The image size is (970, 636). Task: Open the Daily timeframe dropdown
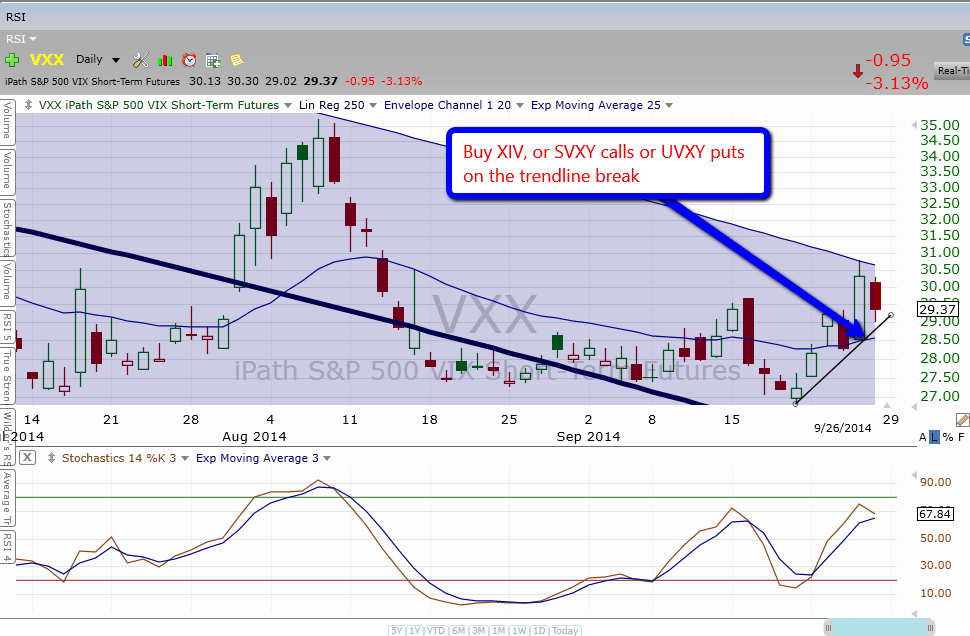[98, 60]
